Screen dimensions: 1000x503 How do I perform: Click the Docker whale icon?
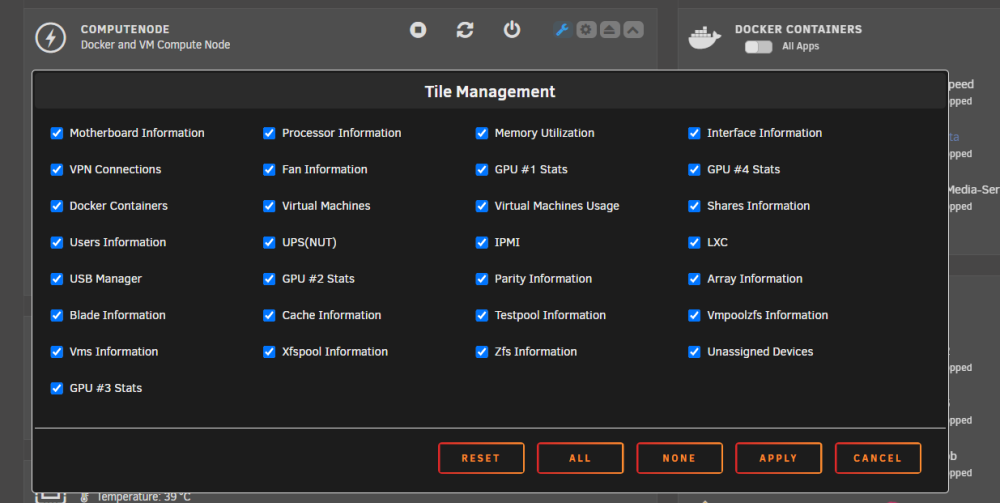pyautogui.click(x=705, y=38)
